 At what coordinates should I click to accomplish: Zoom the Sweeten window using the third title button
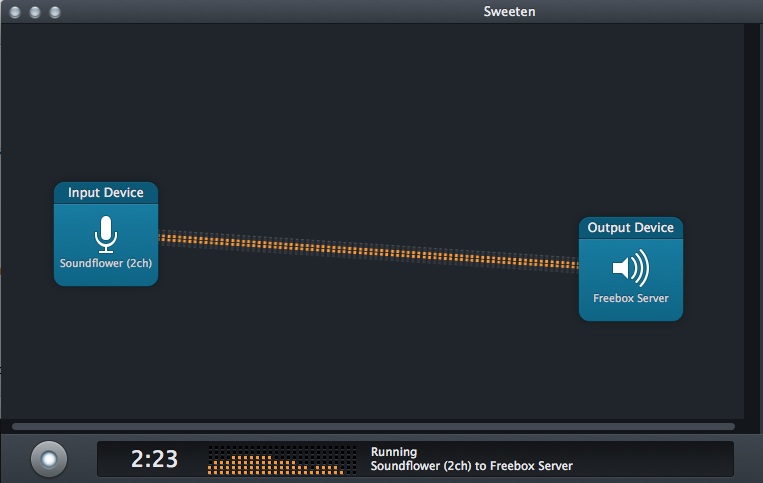pyautogui.click(x=54, y=12)
